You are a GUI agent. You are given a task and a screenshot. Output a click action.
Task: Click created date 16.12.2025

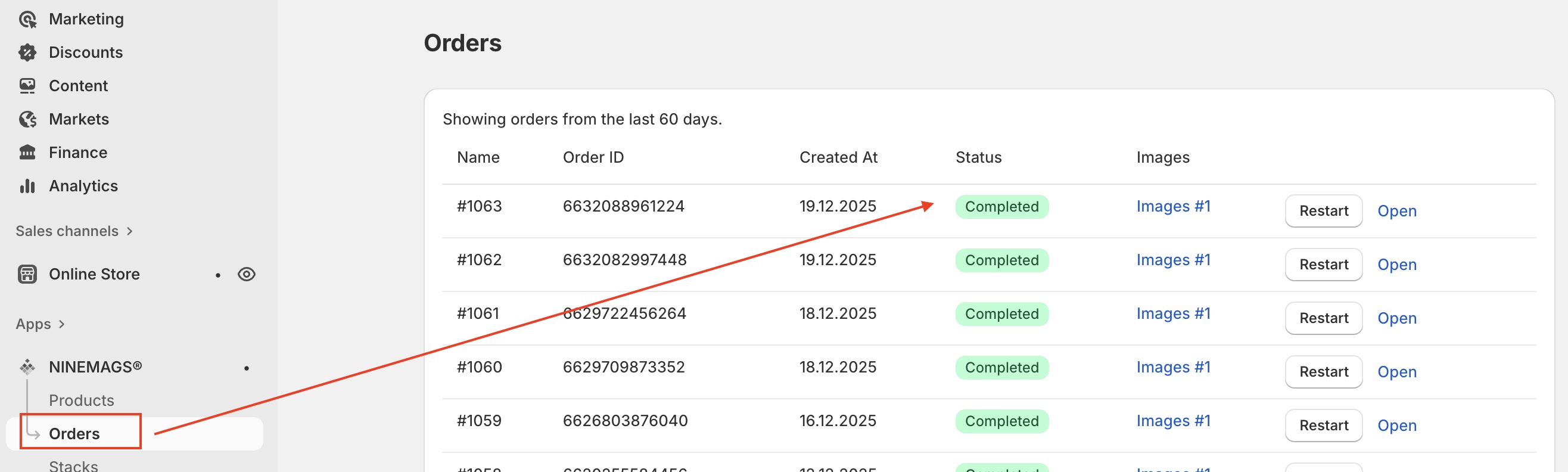(x=838, y=420)
